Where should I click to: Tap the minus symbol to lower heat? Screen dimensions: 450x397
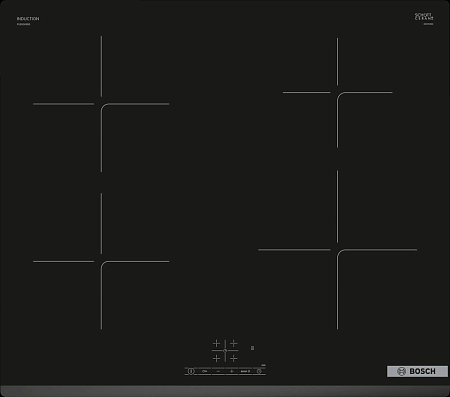218,371
